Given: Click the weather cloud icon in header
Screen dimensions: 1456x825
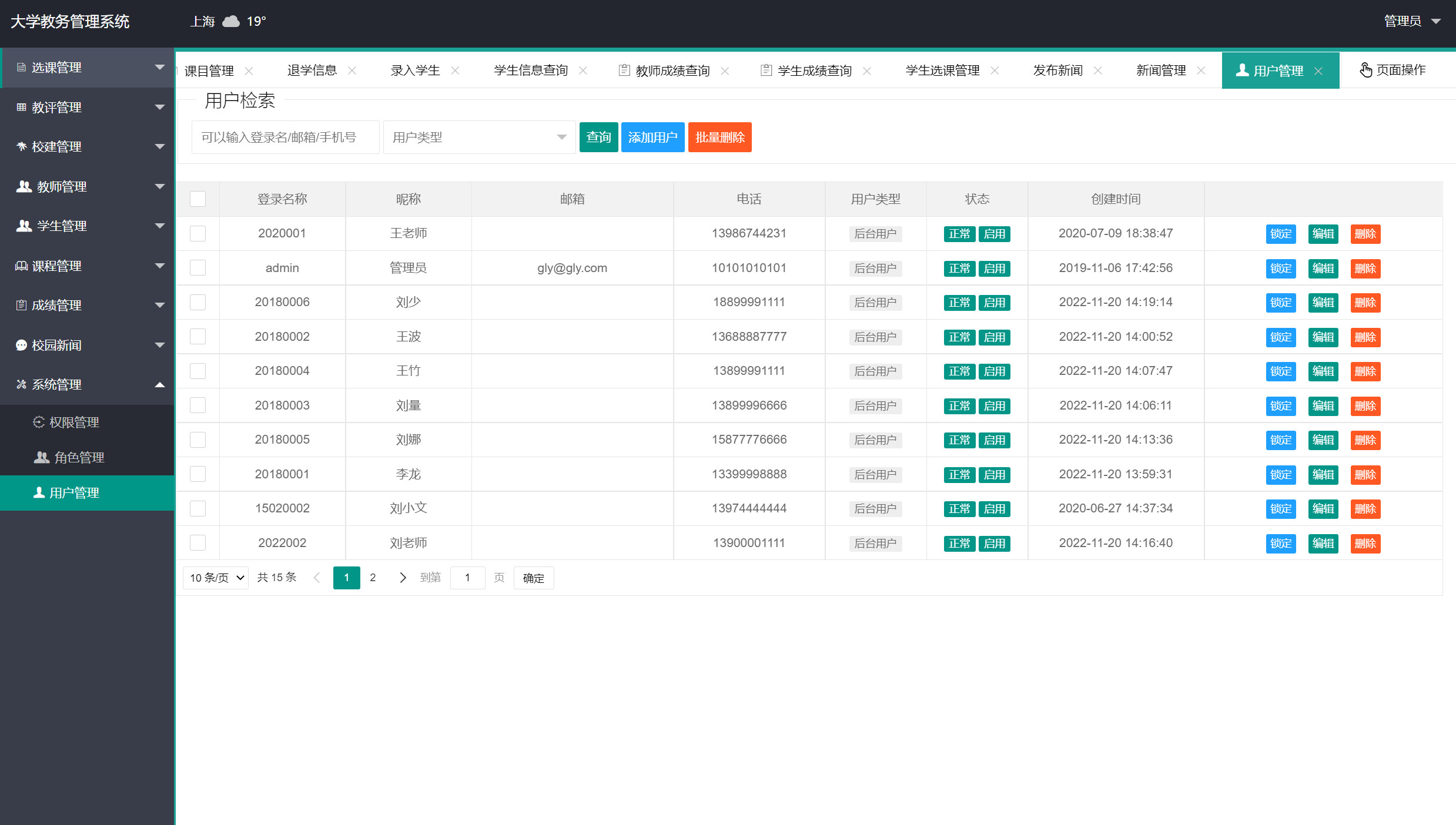Looking at the screenshot, I should click(230, 21).
